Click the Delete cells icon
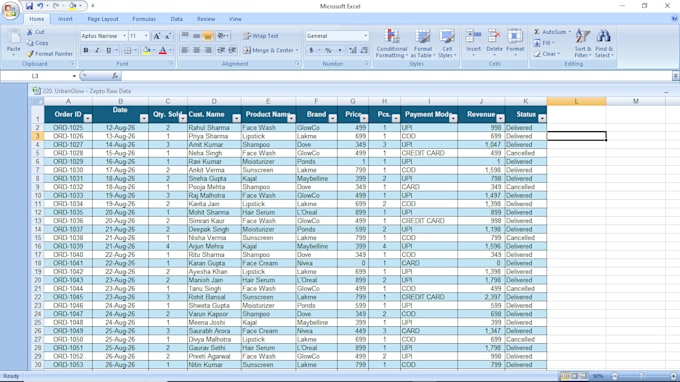680x382 pixels. (494, 36)
